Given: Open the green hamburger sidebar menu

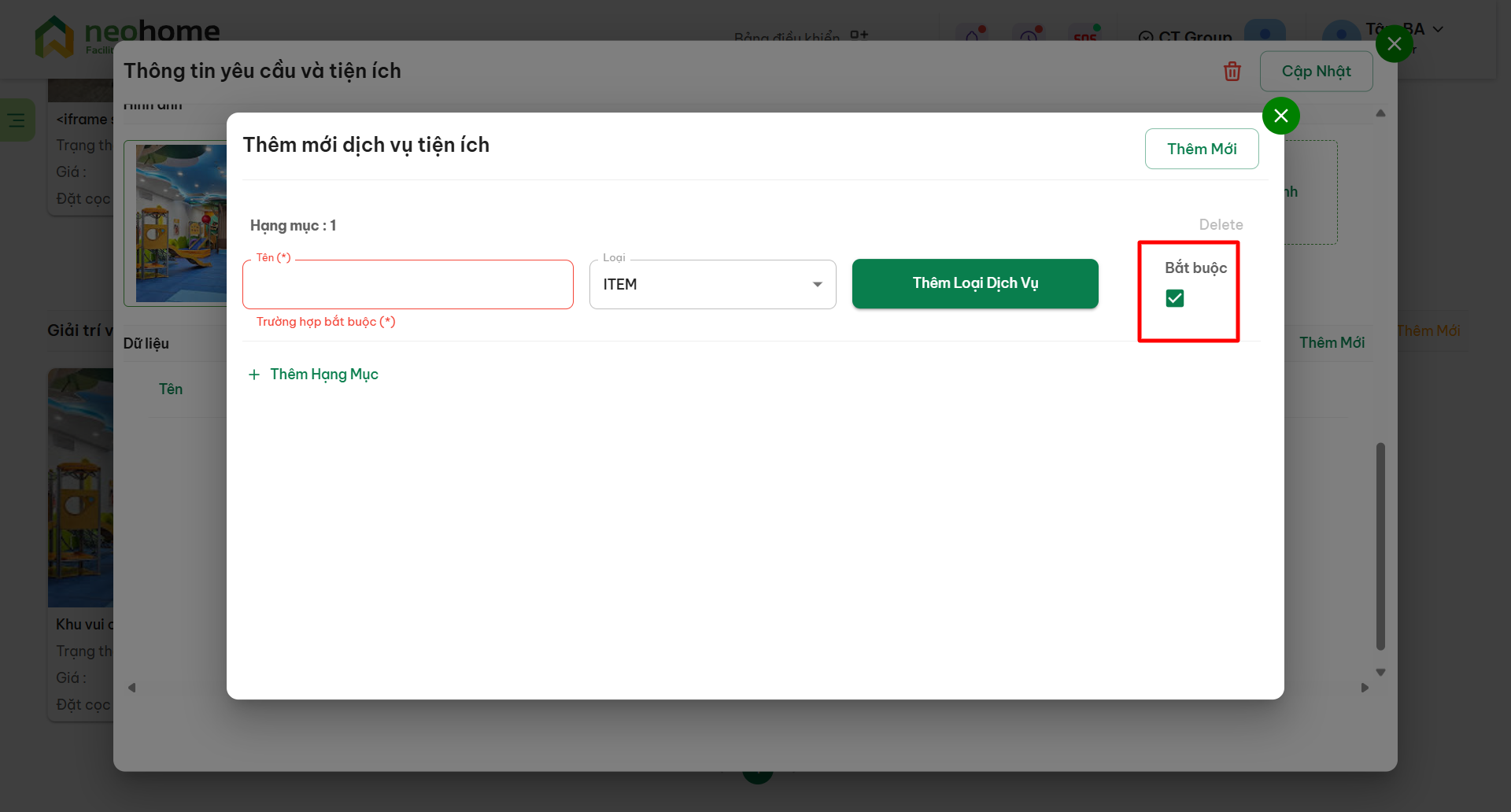Looking at the screenshot, I should (x=17, y=120).
